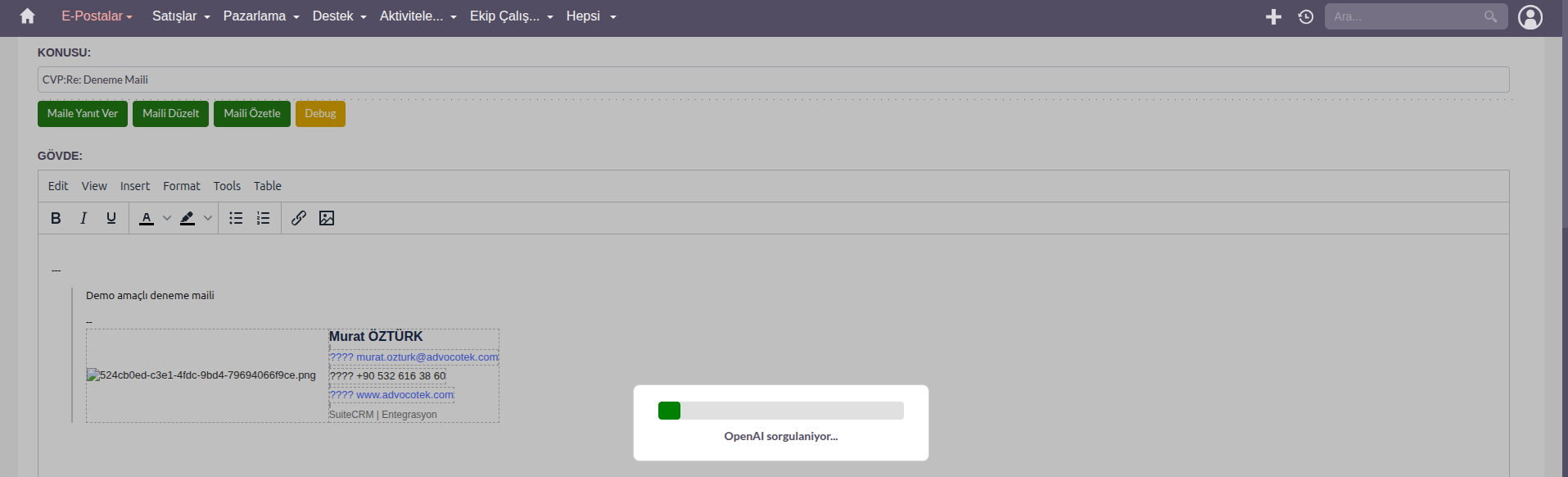Click the KONUSU subject input field
1568x477 pixels.
773,79
